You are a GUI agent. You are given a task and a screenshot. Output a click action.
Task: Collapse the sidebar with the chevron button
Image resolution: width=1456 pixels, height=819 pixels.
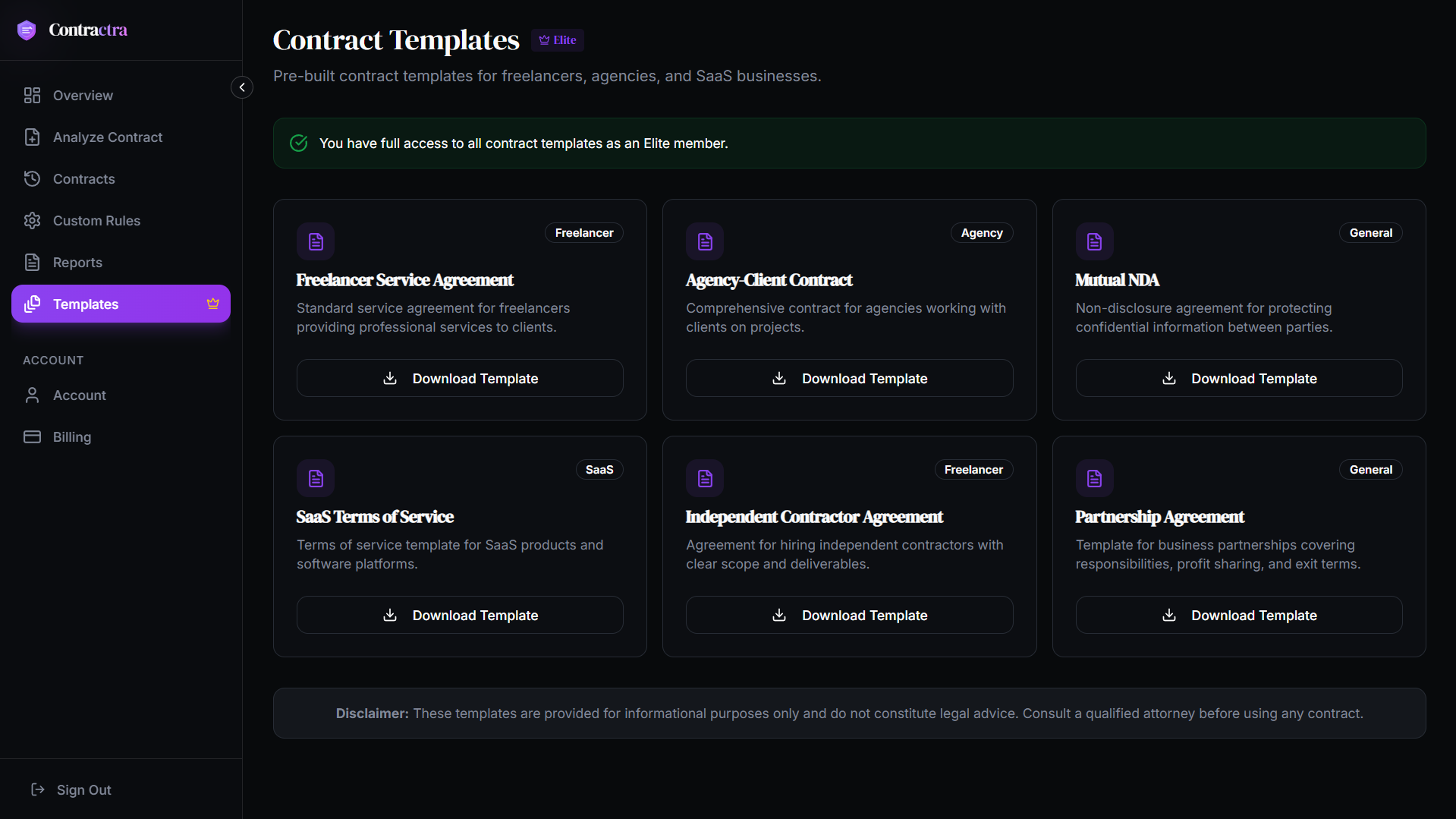click(x=242, y=87)
